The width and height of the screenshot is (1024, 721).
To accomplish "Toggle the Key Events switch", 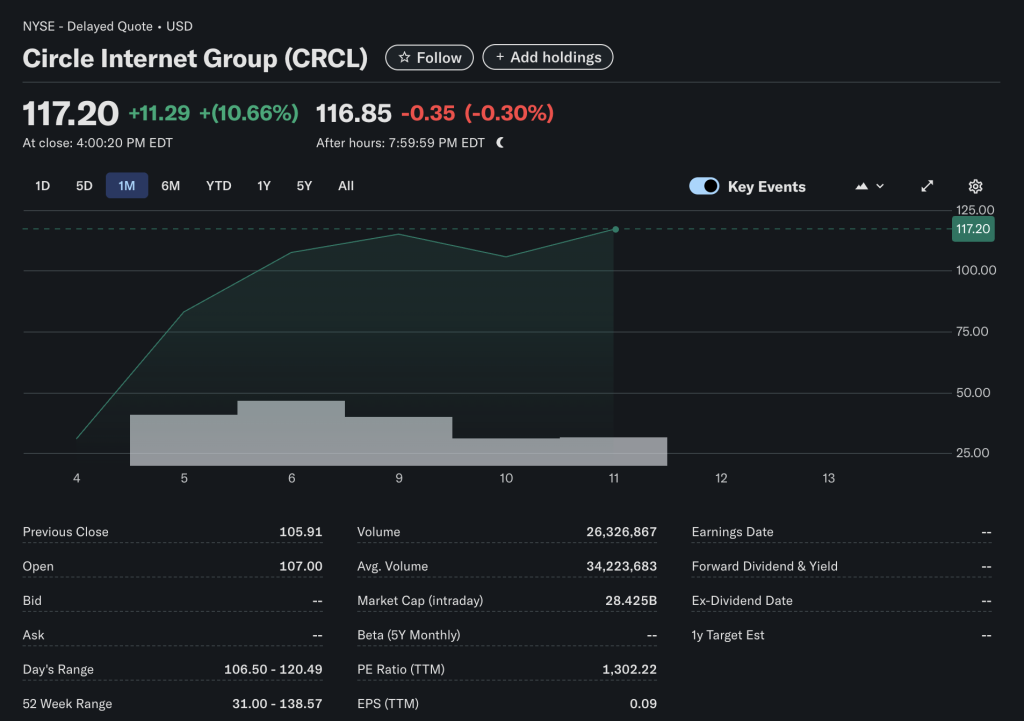I will pos(704,186).
